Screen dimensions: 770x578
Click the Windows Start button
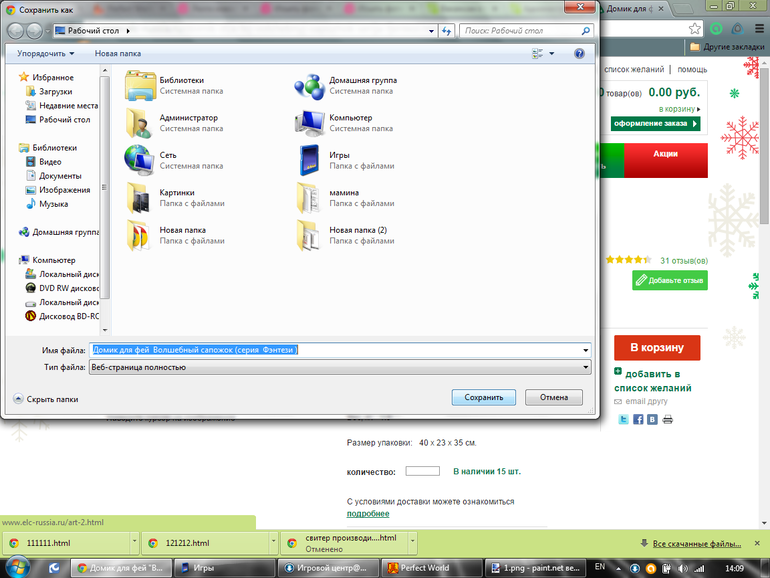pos(17,568)
